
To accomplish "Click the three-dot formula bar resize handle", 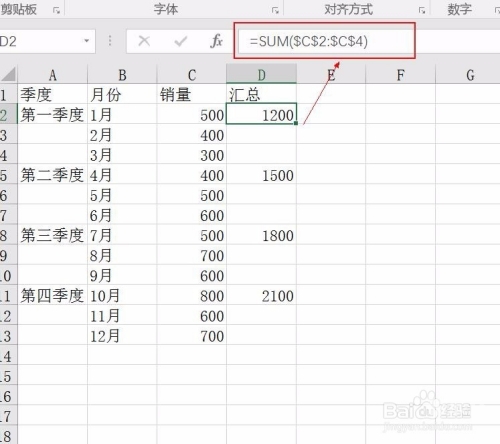I will point(110,41).
